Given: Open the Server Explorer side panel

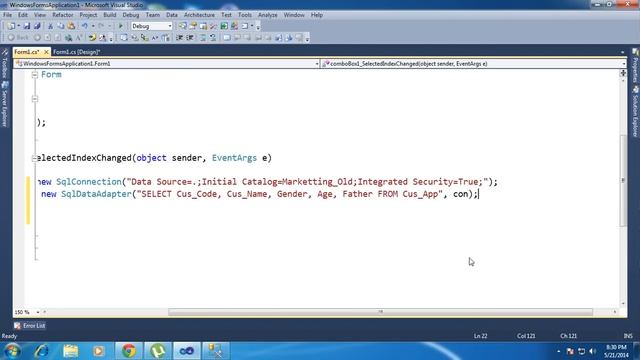Looking at the screenshot, I should (x=5, y=104).
